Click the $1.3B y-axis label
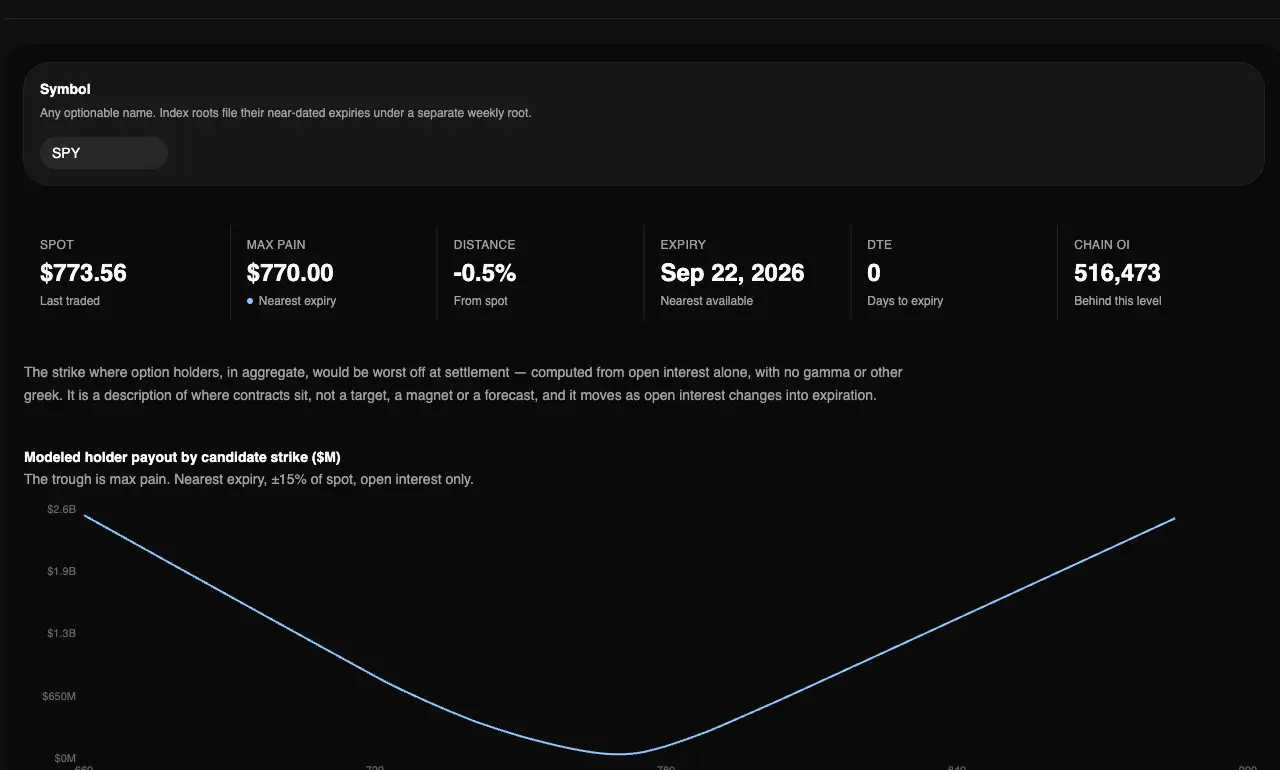 tap(62, 633)
